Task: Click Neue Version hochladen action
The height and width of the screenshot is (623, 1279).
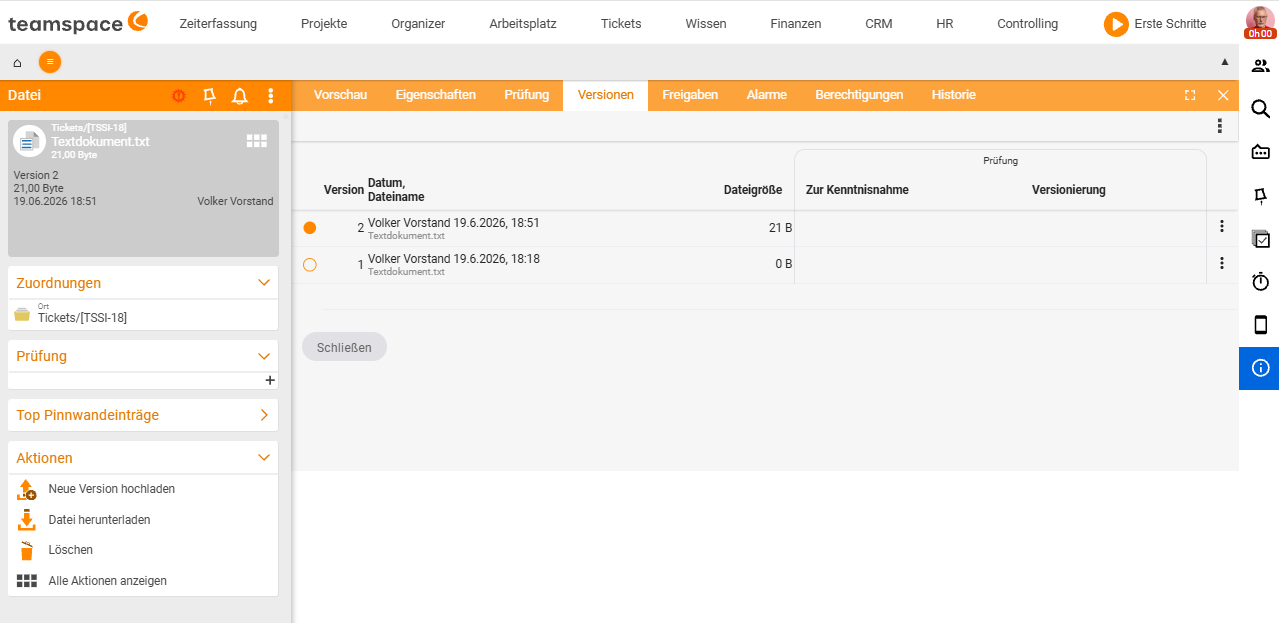Action: [x=112, y=489]
